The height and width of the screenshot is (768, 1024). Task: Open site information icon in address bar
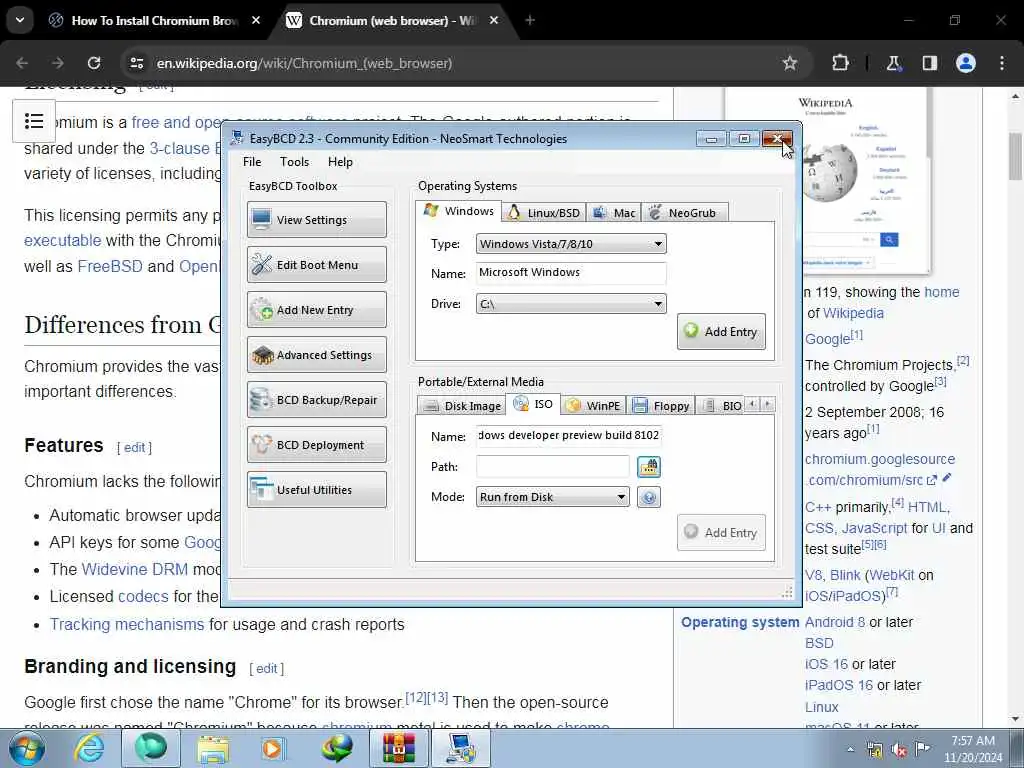(136, 63)
